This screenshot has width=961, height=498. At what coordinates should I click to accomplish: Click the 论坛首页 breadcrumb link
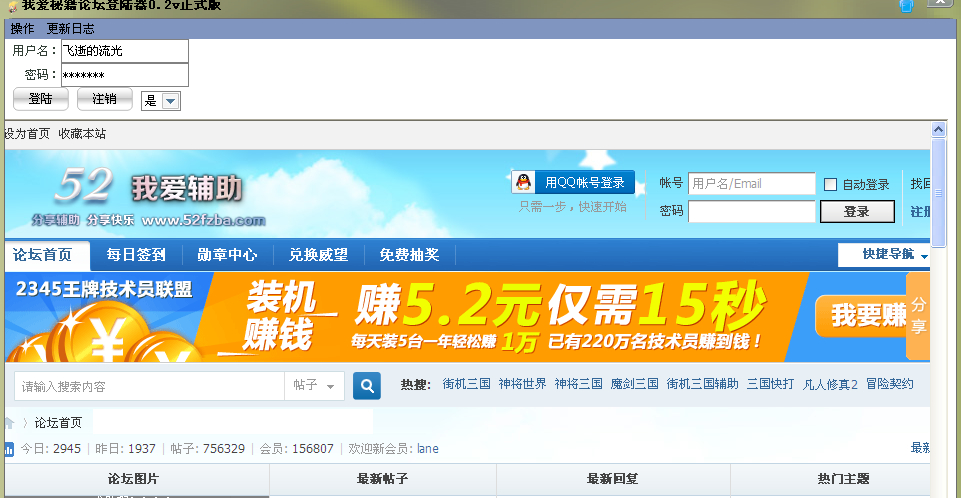click(58, 423)
